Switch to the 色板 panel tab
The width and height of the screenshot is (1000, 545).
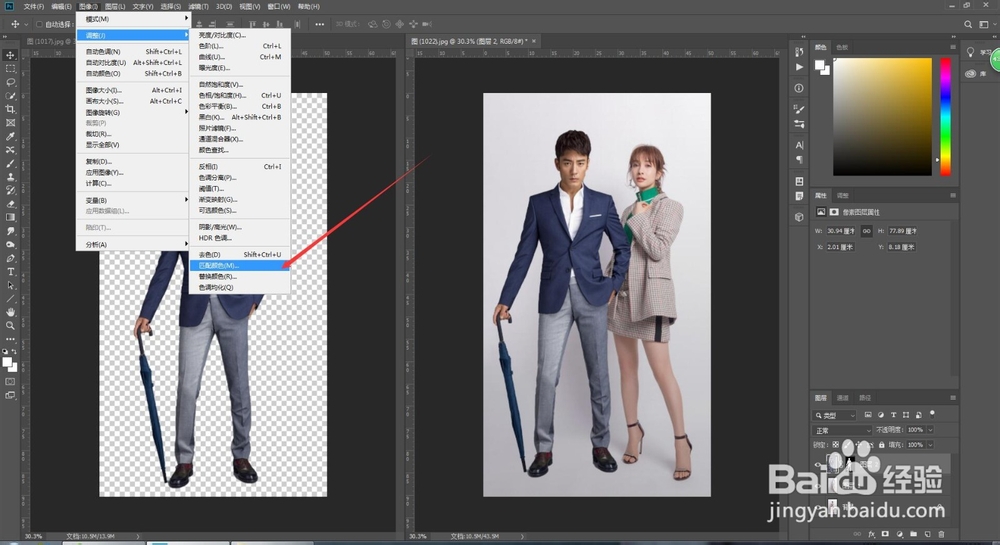click(x=841, y=47)
